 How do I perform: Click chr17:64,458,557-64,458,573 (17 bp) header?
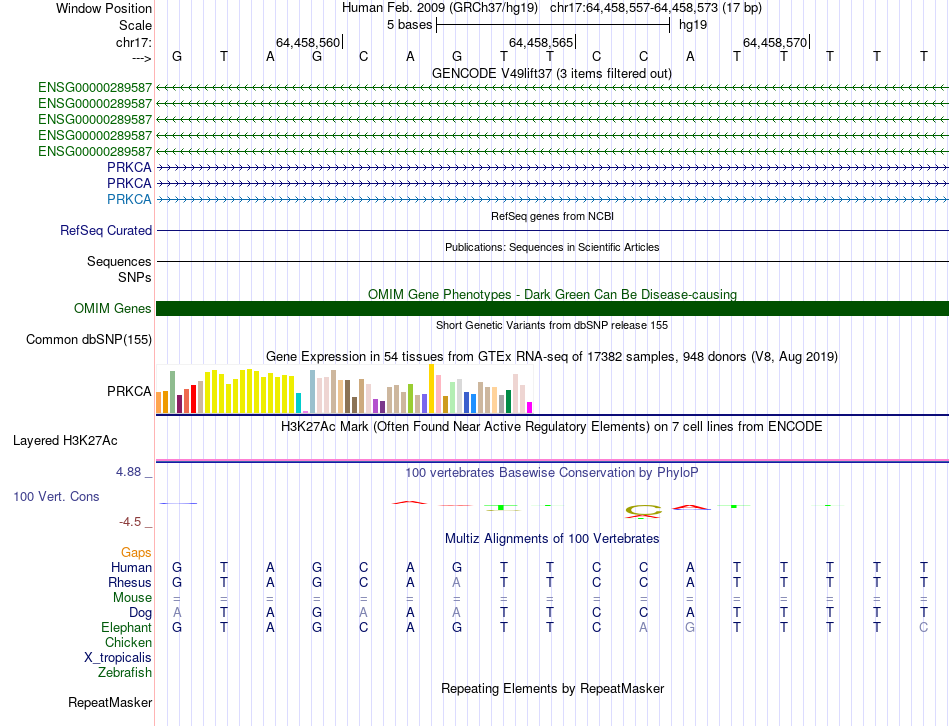pyautogui.click(x=656, y=8)
